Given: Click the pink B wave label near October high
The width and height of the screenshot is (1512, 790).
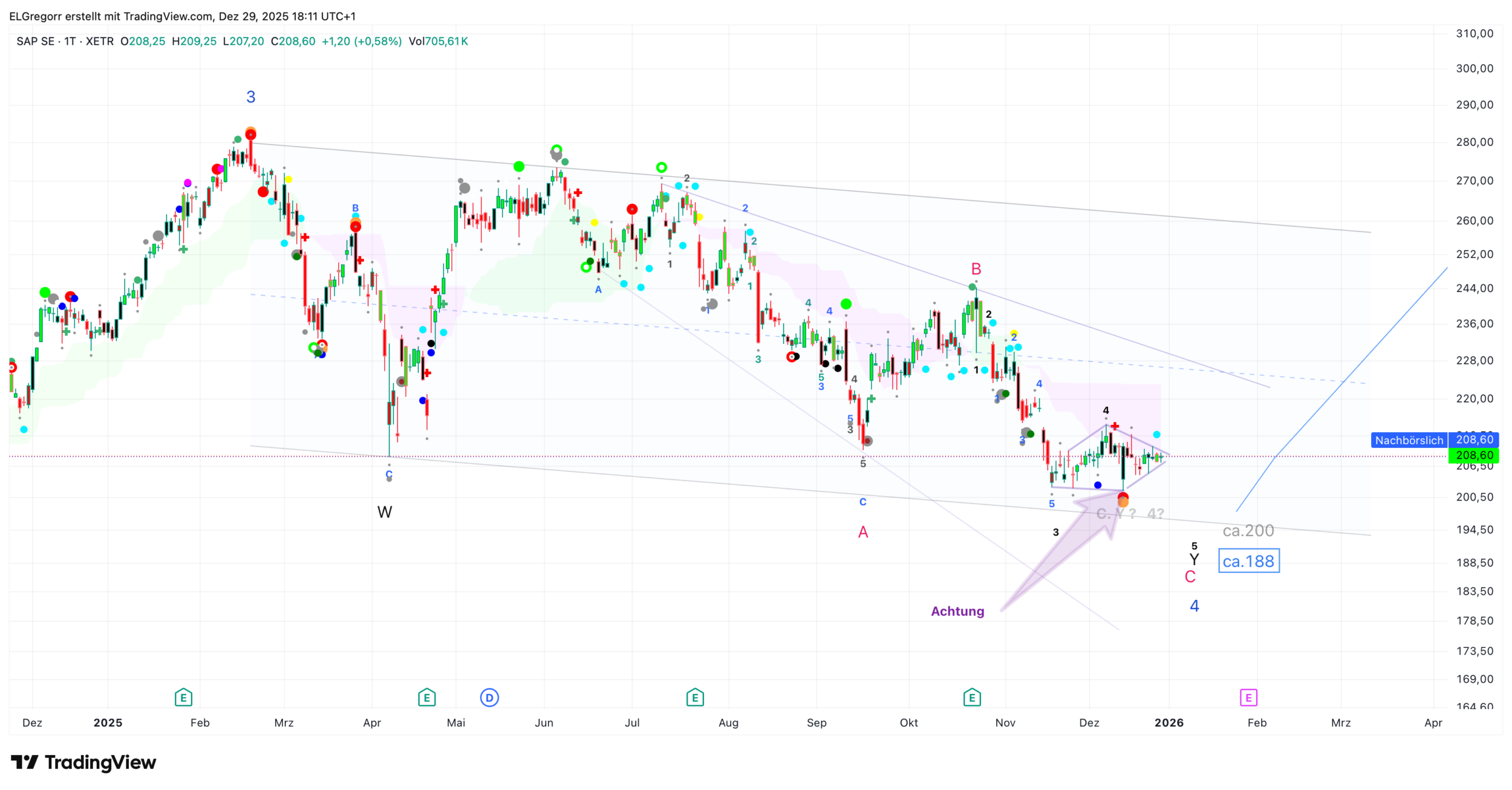Looking at the screenshot, I should click(976, 269).
